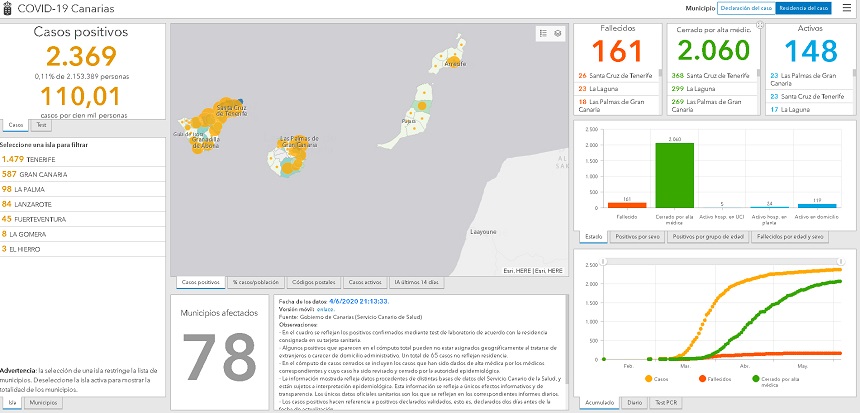Image resolution: width=860 pixels, height=413 pixels.
Task: Filter by Tenerife island
Action: [x=28, y=159]
